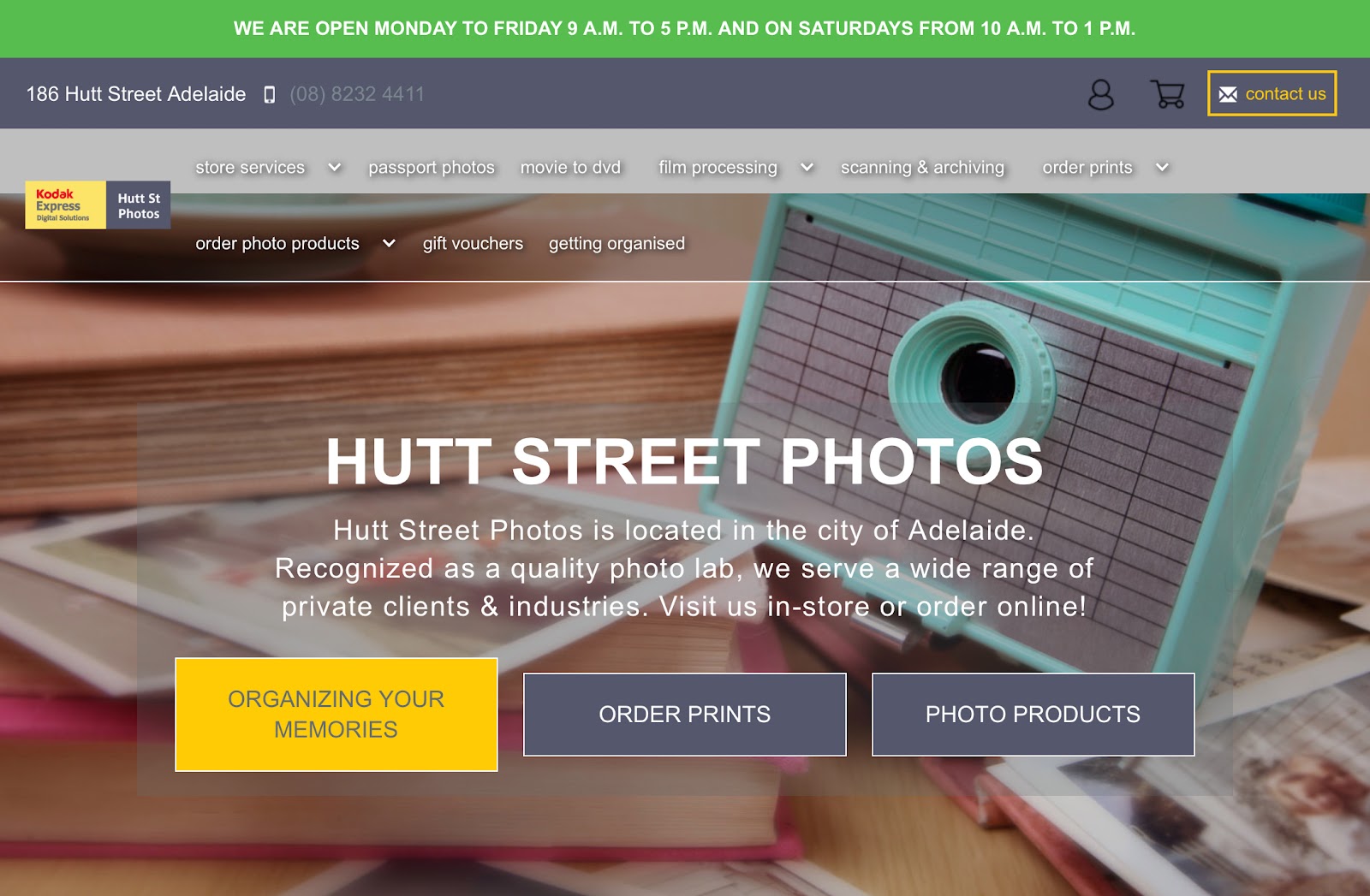1370x896 pixels.
Task: Click the Kodak Express logo
Action: (65, 205)
